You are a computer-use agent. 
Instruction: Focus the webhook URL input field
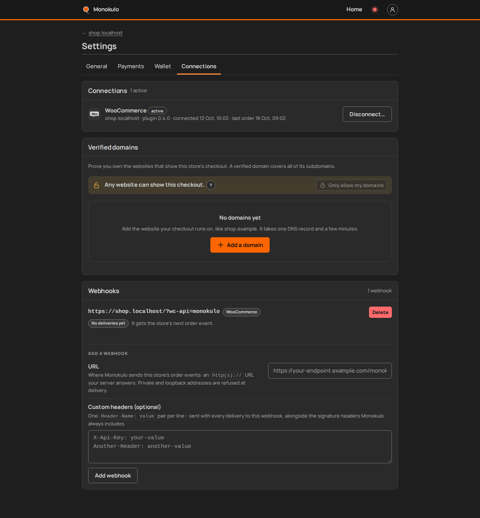[330, 371]
